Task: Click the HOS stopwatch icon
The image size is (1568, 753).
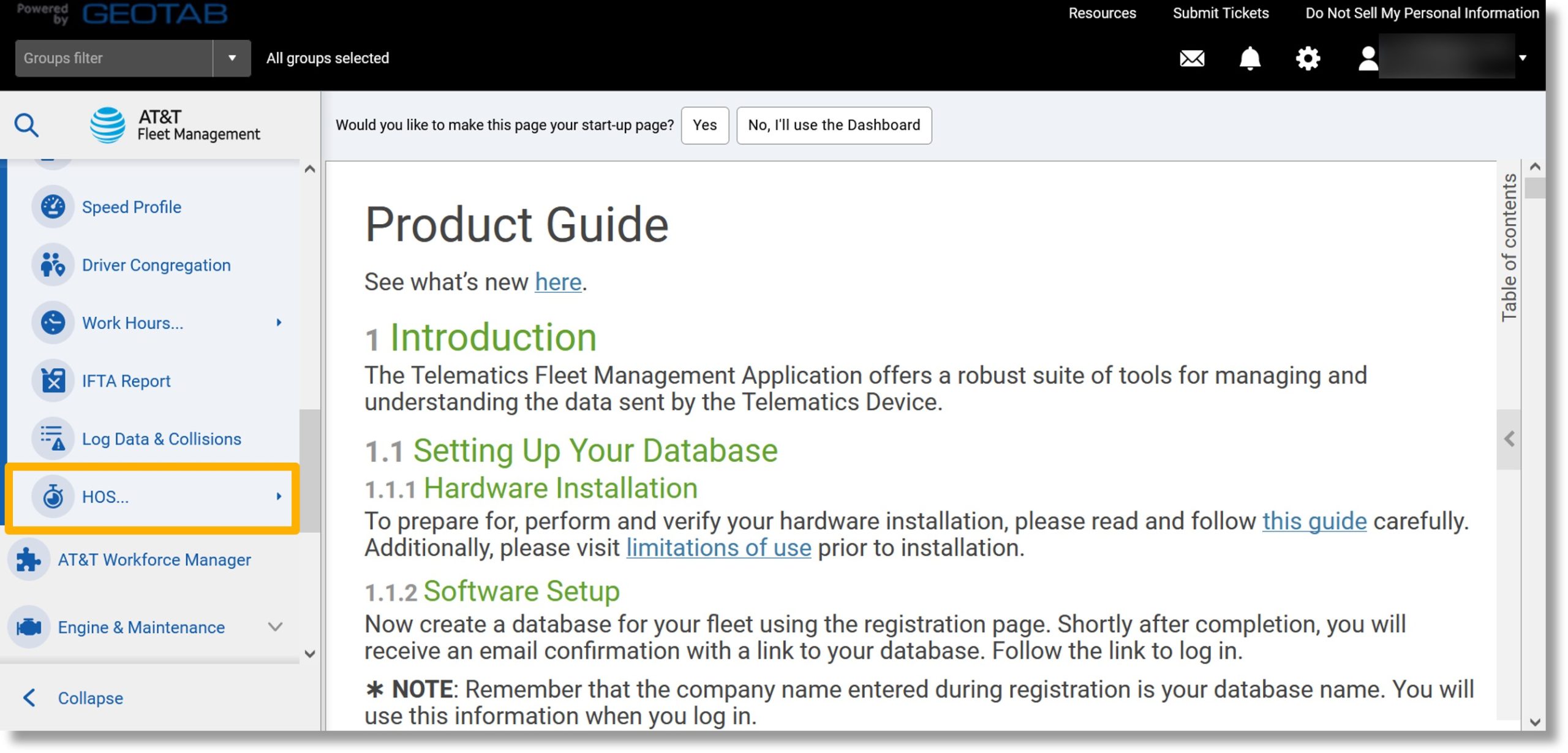Action: pos(53,496)
